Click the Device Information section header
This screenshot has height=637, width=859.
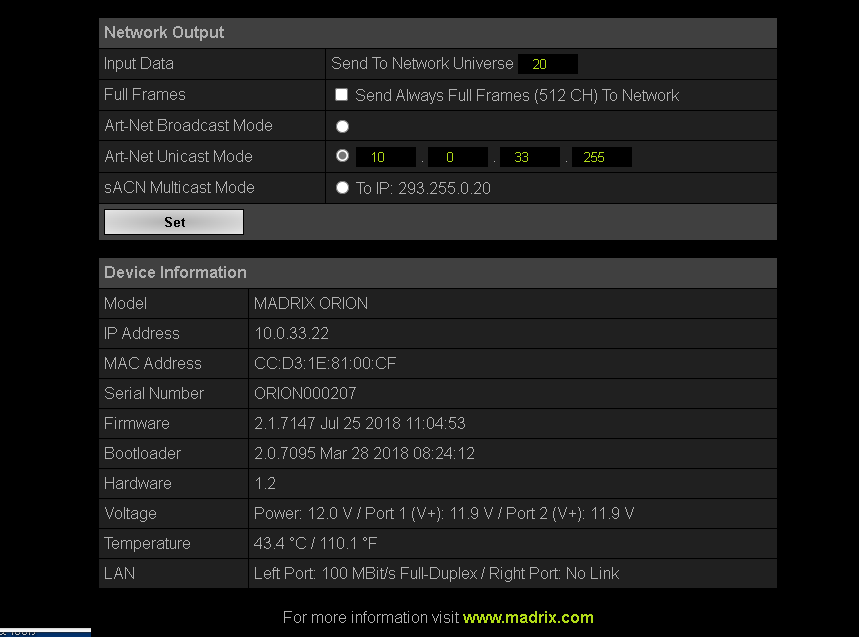point(175,272)
